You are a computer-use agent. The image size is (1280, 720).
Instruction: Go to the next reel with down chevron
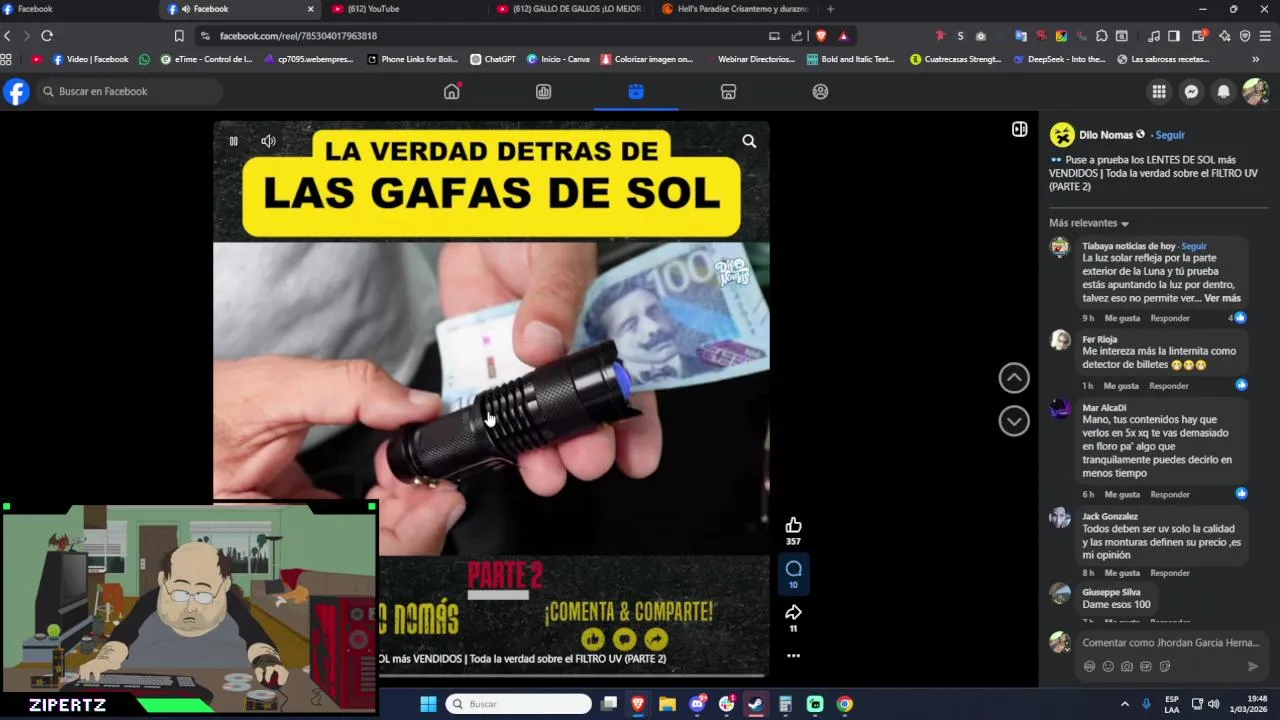point(1014,421)
